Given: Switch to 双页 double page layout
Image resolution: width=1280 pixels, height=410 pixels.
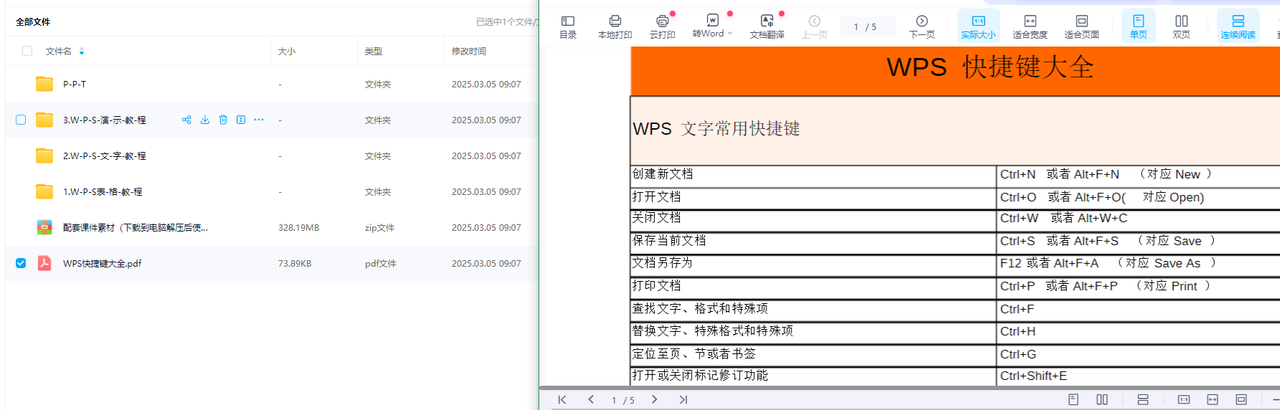Looking at the screenshot, I should [1181, 26].
